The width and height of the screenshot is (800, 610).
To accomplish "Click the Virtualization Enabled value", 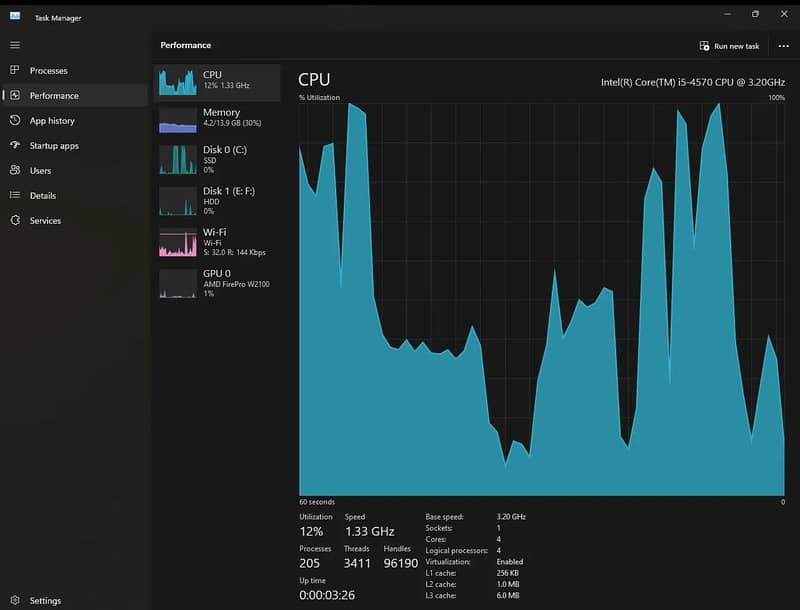I will tap(510, 562).
